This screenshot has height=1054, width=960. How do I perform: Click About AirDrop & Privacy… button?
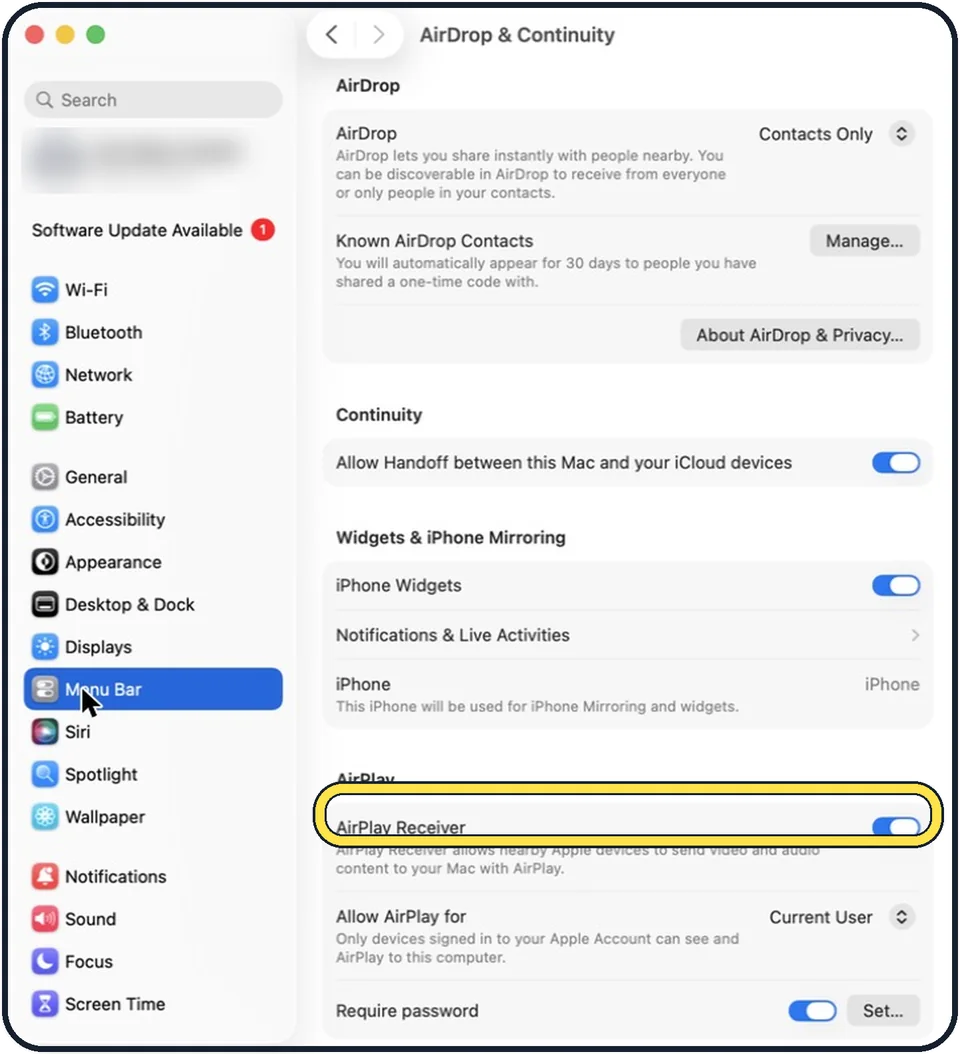(799, 335)
